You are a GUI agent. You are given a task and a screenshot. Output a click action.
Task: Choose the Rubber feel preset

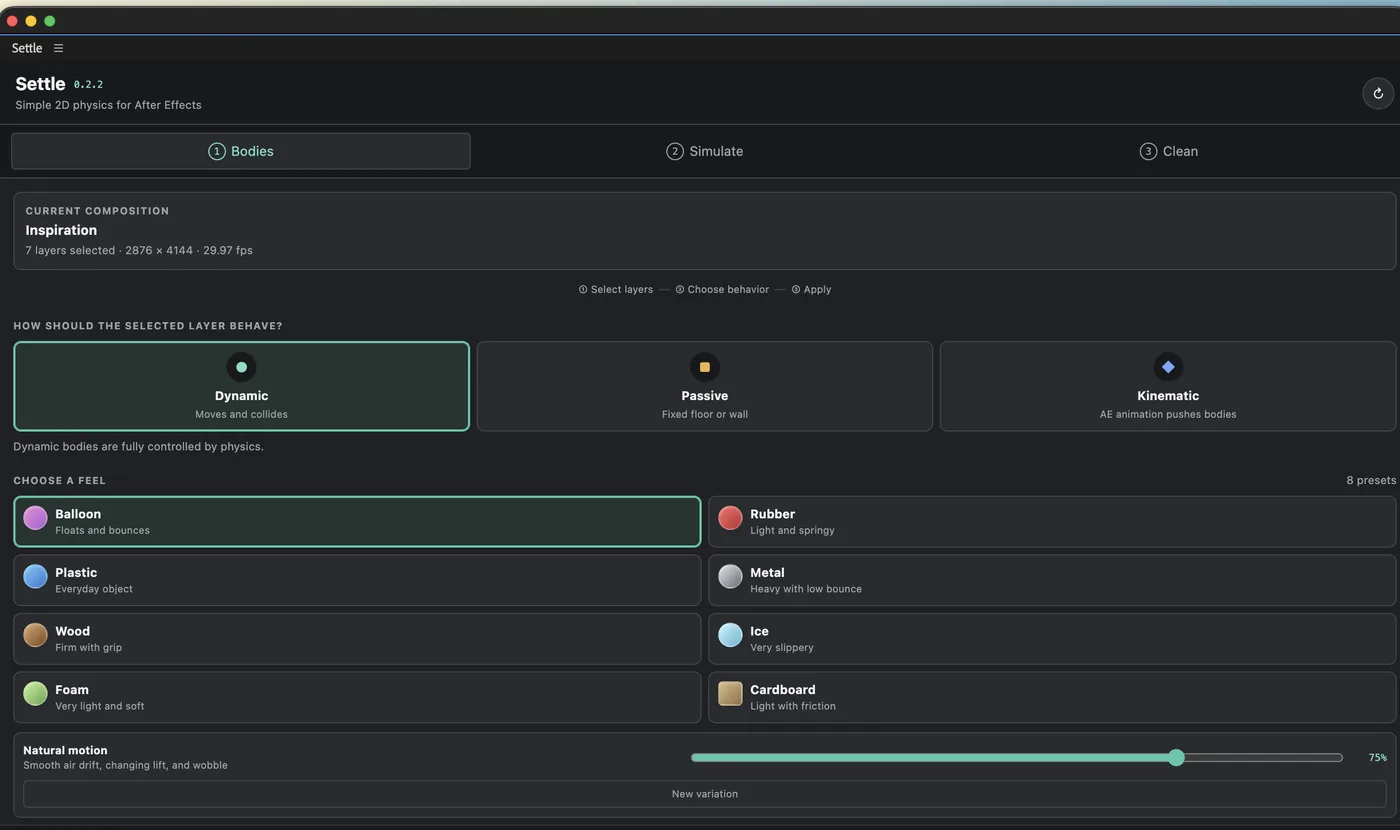(1052, 521)
